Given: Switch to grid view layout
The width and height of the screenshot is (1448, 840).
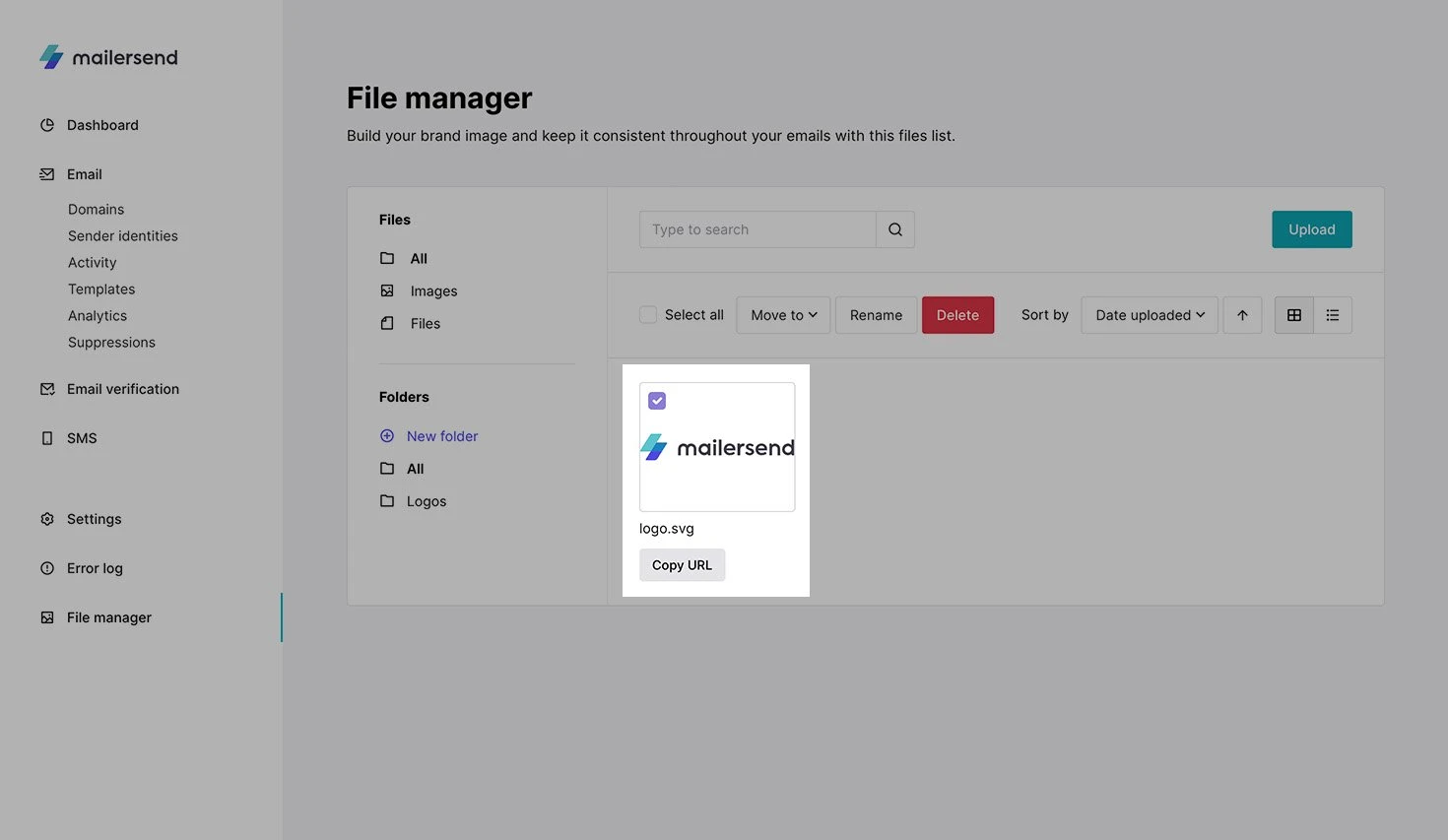Looking at the screenshot, I should point(1293,315).
